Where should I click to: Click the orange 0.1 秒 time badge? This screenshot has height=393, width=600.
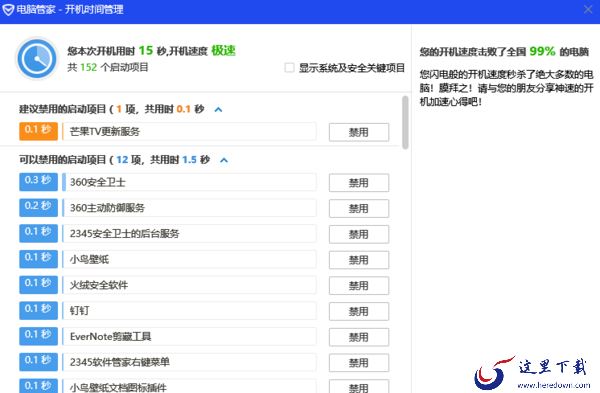coord(38,131)
